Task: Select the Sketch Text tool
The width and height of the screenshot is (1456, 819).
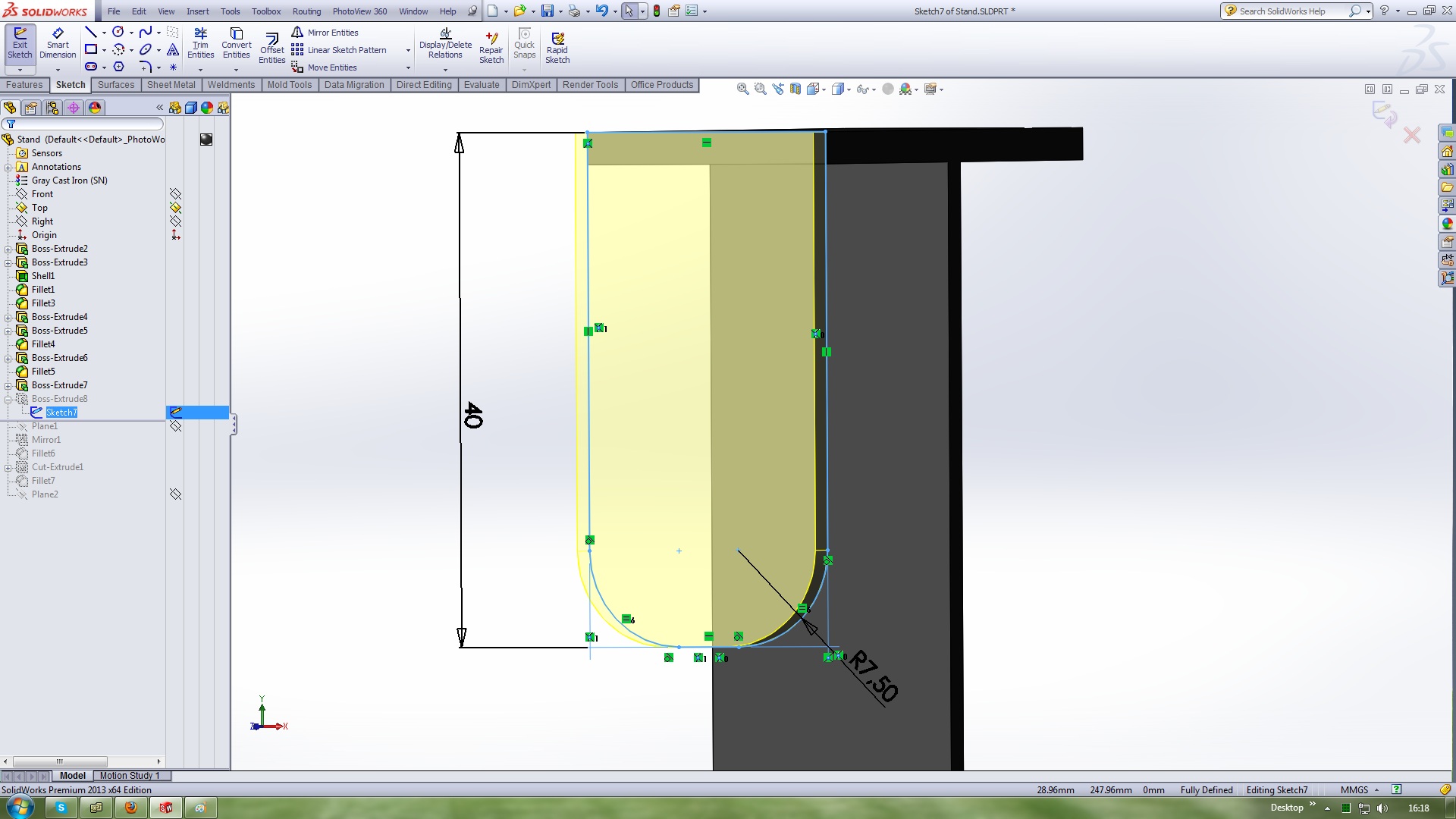Action: [173, 49]
